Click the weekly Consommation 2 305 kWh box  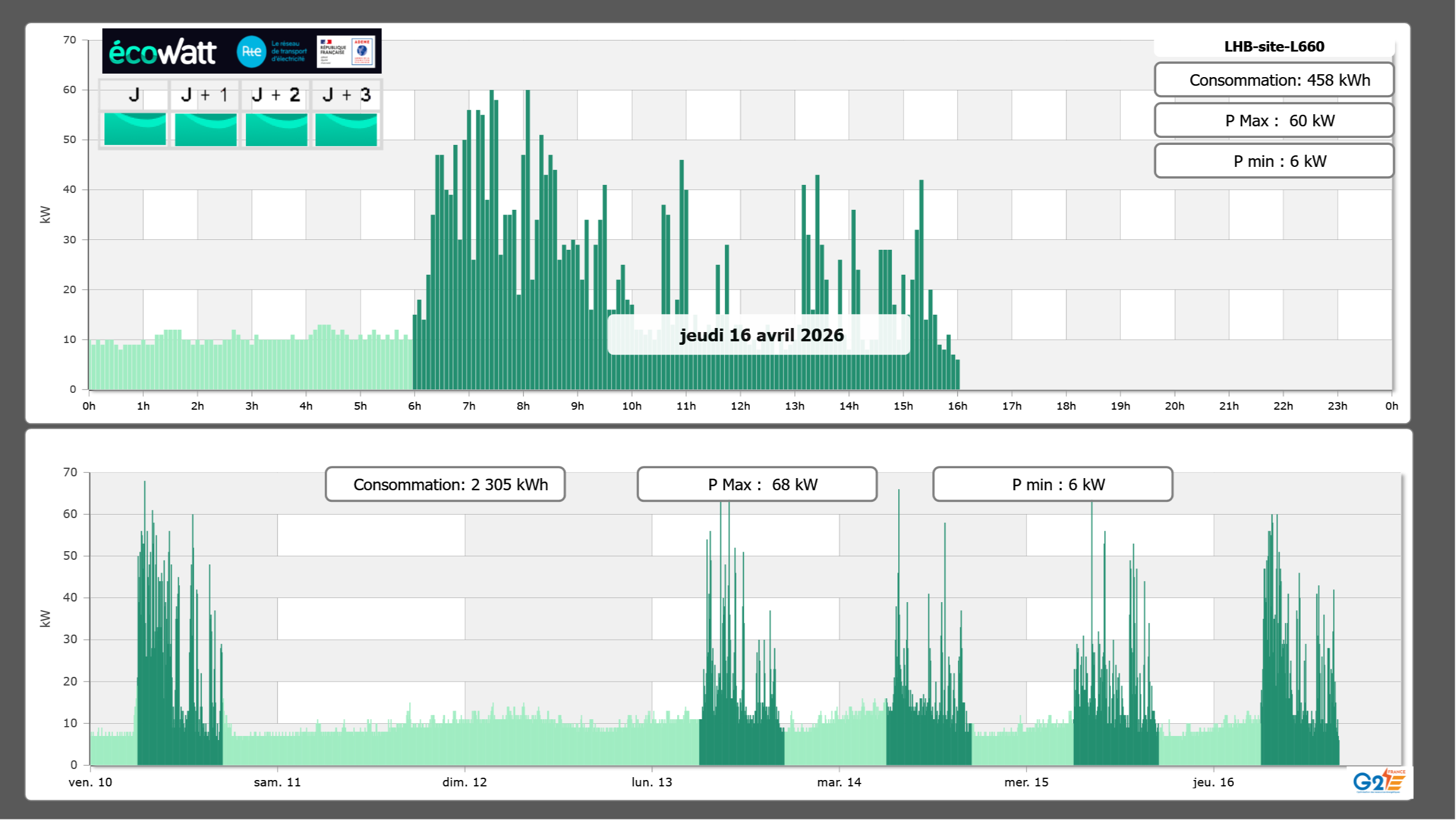(445, 484)
